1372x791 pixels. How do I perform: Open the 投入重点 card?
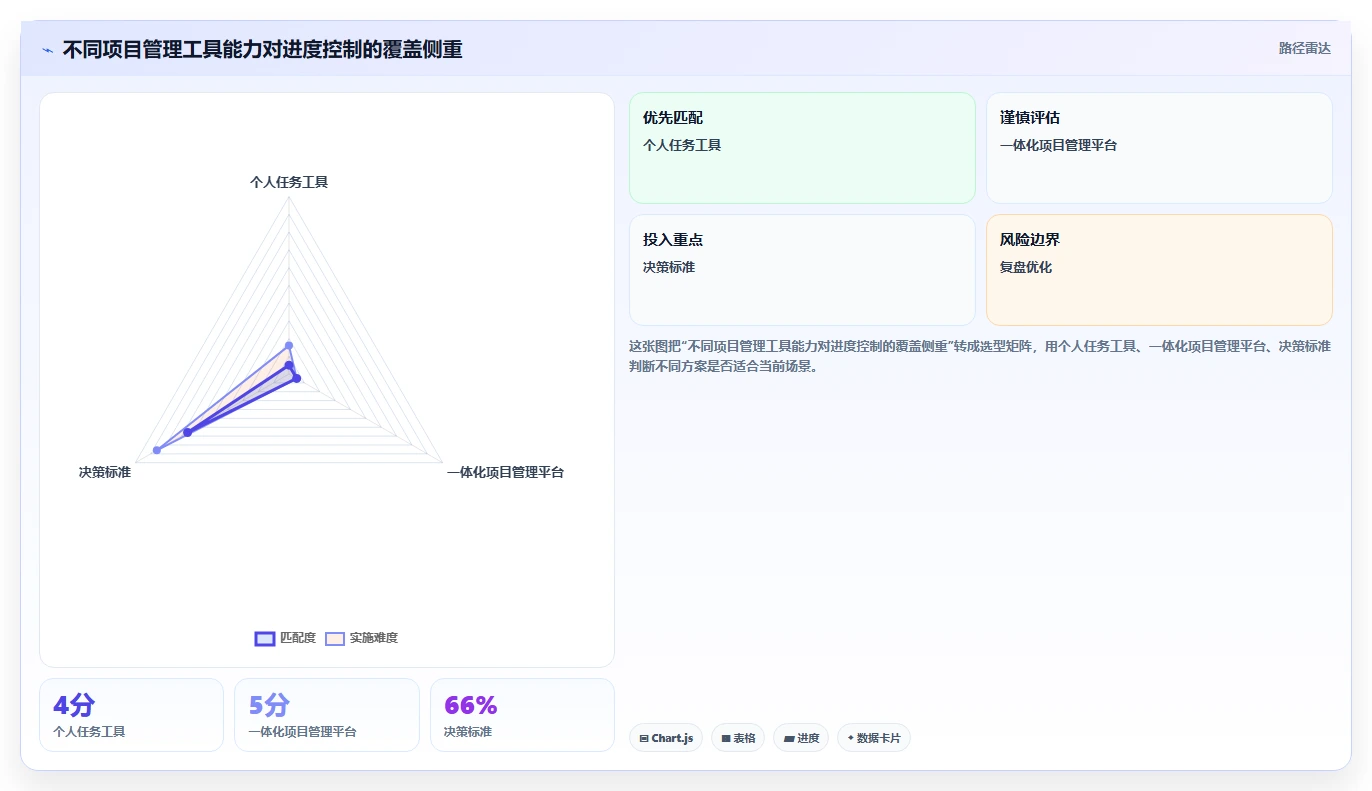[802, 270]
